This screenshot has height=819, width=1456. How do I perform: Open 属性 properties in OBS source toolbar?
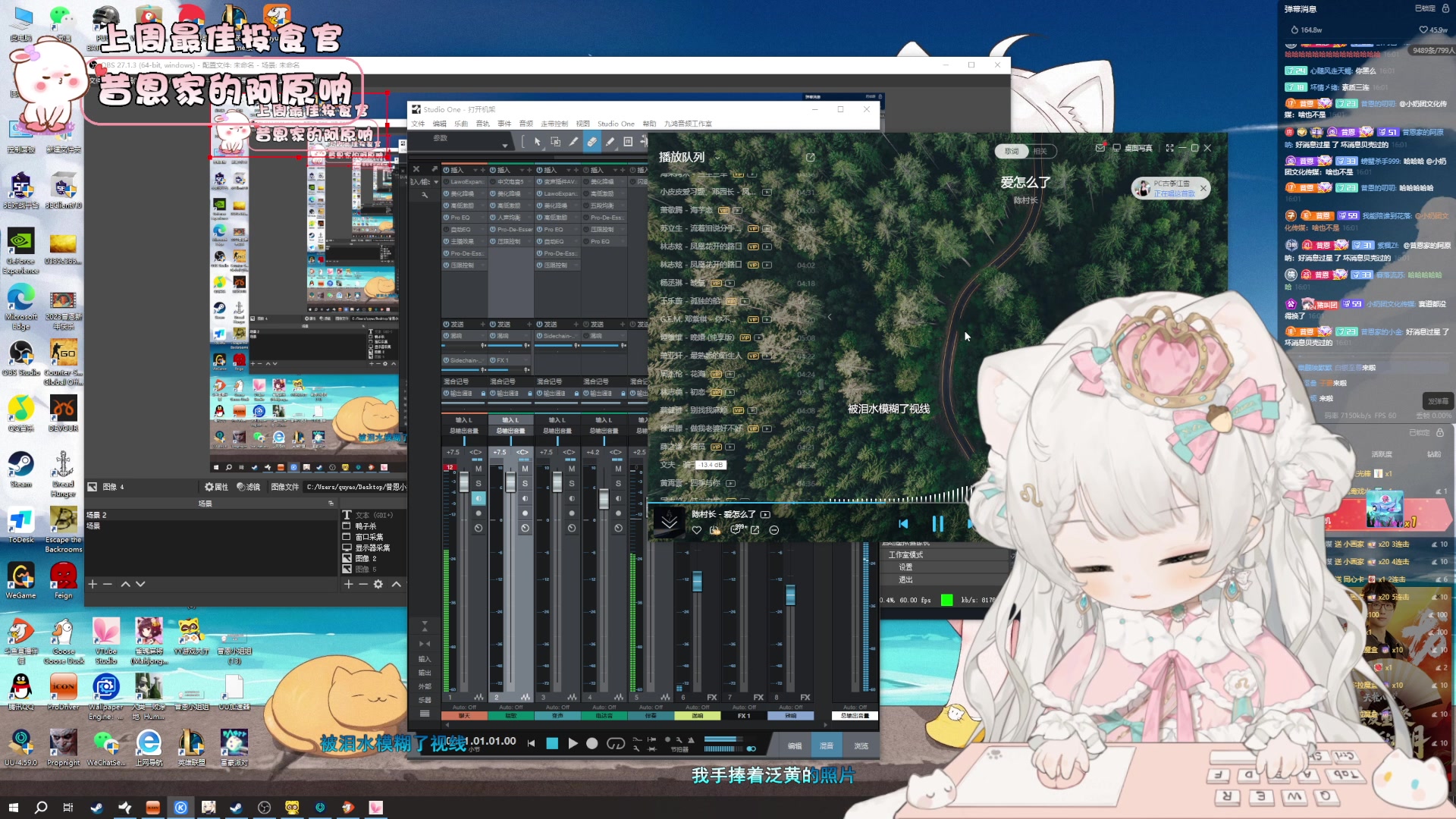click(216, 487)
